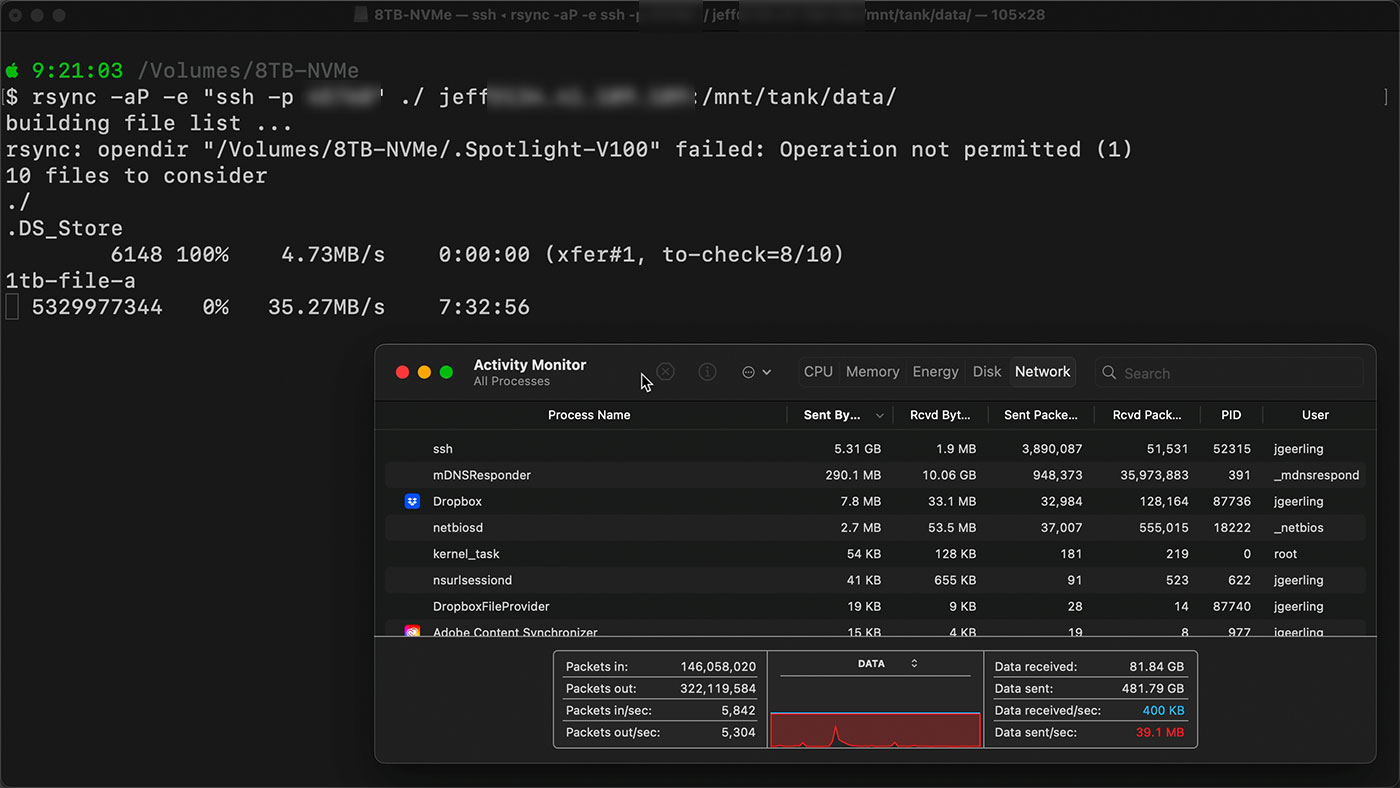This screenshot has width=1400, height=788.
Task: Click the 7:32:56 remaining time in terminal
Action: pos(484,307)
